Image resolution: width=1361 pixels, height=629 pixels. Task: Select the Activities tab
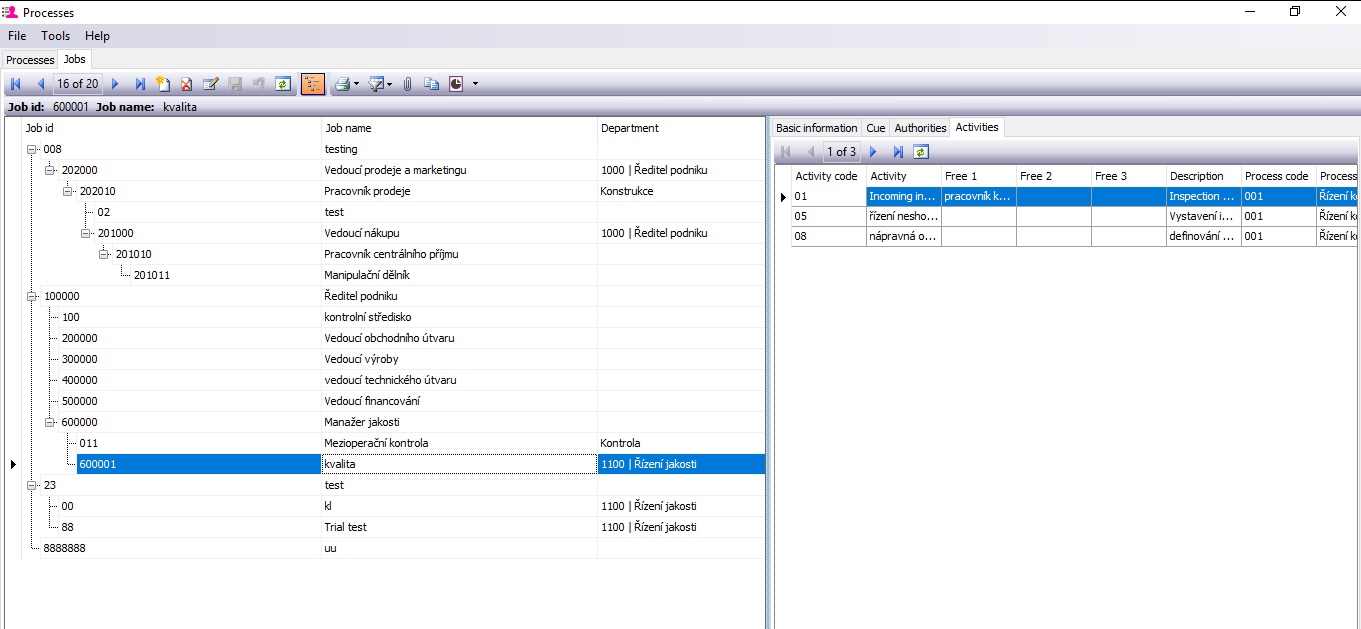pos(977,127)
